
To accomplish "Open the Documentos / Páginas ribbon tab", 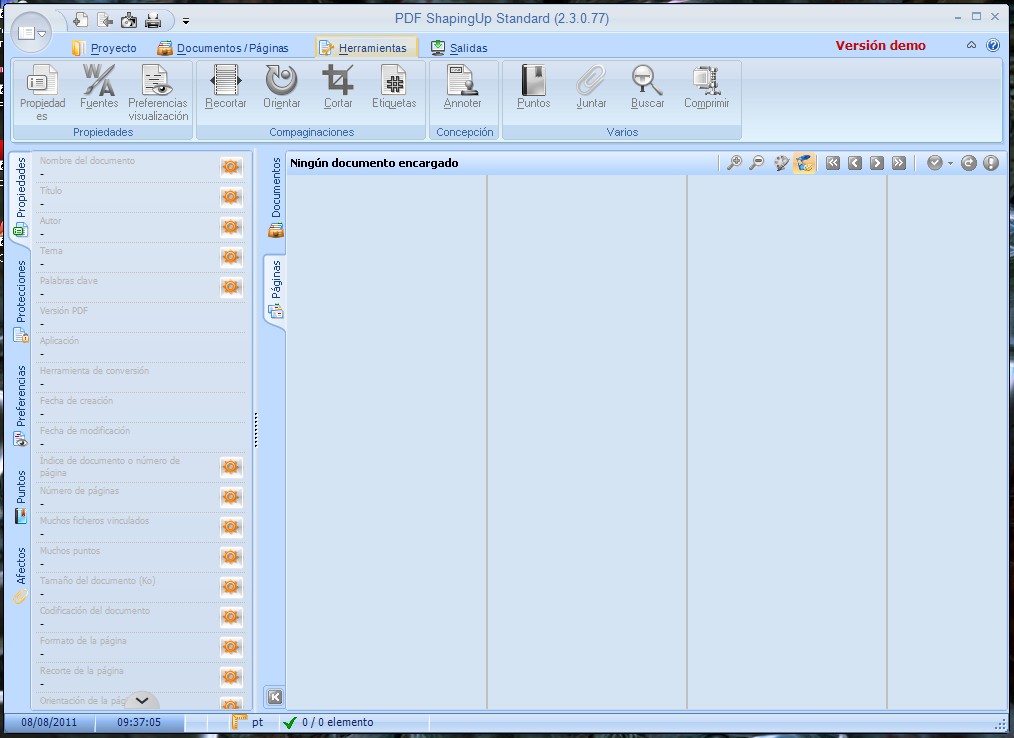I will 223,48.
